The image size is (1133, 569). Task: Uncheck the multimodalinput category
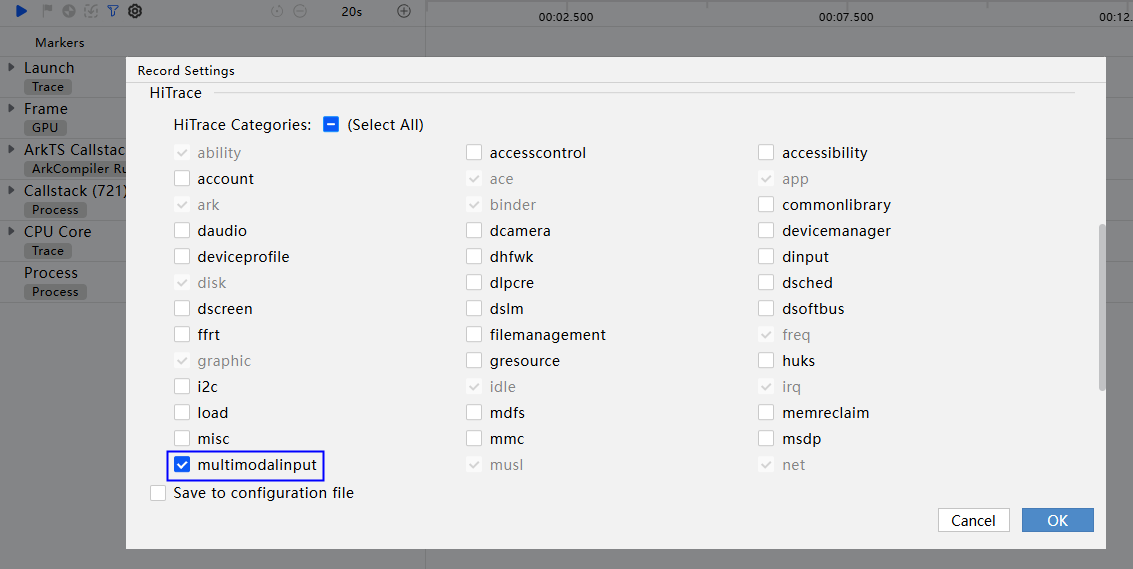pos(182,465)
